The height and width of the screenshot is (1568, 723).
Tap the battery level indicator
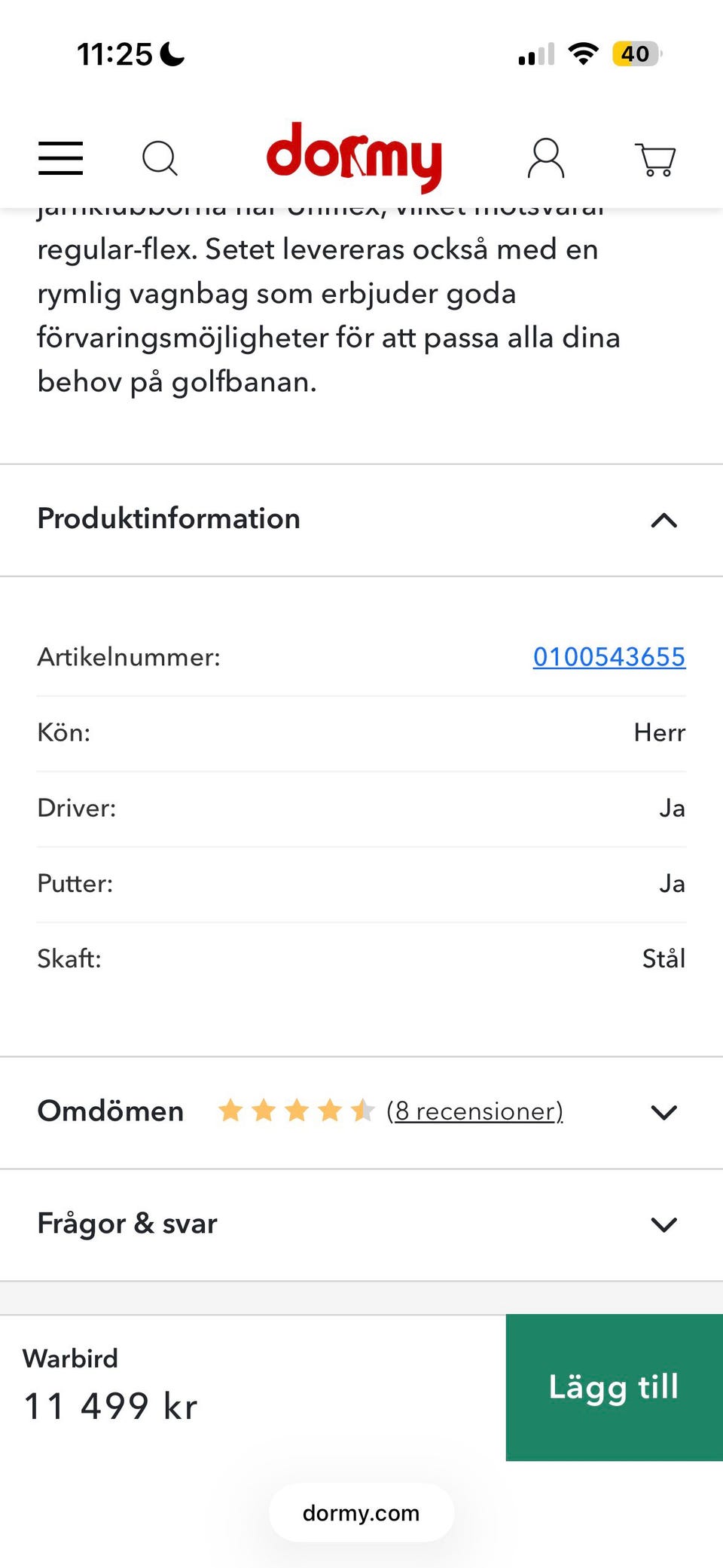click(x=636, y=53)
